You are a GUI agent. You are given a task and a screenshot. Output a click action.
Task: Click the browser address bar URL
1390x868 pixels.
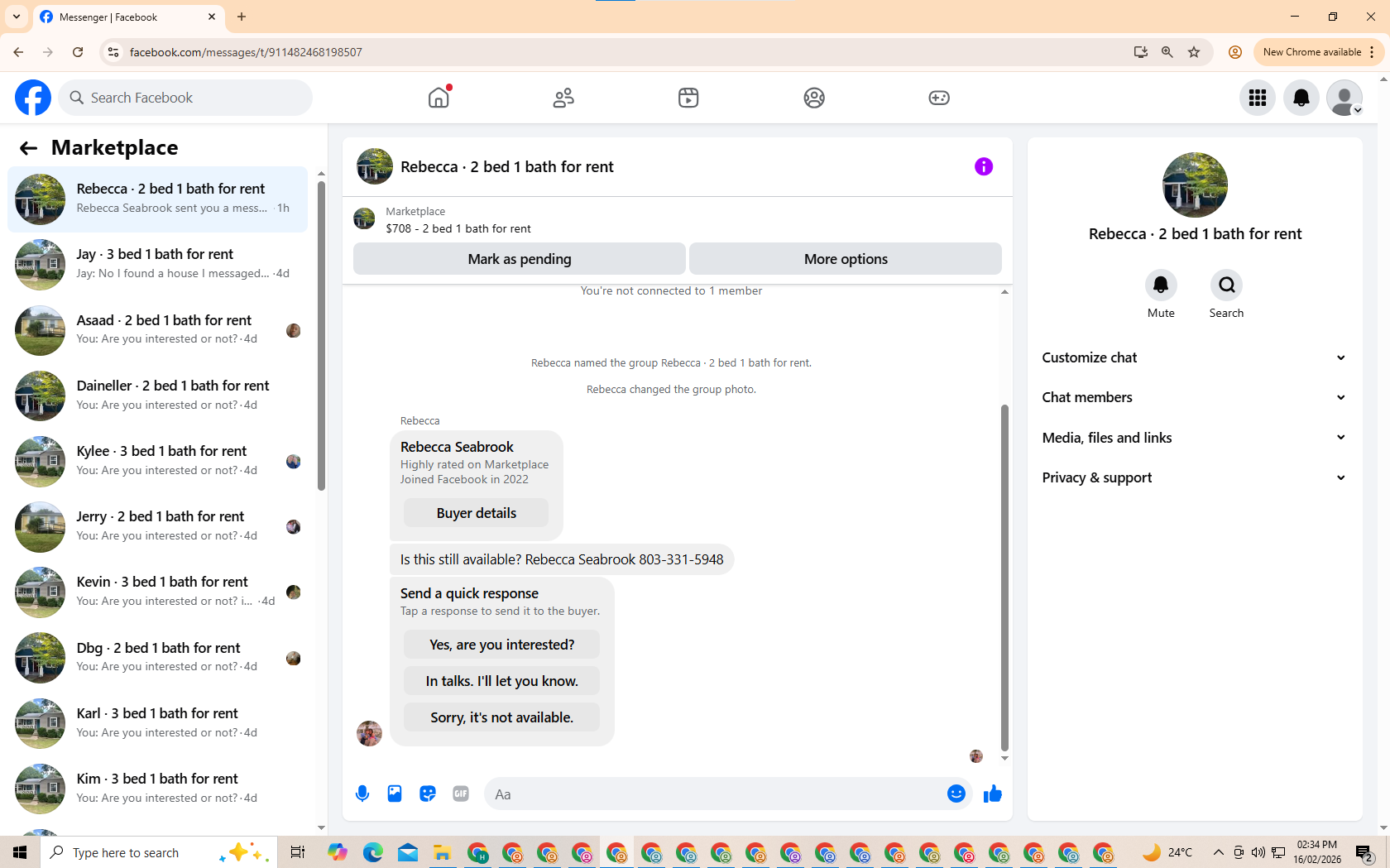[246, 52]
